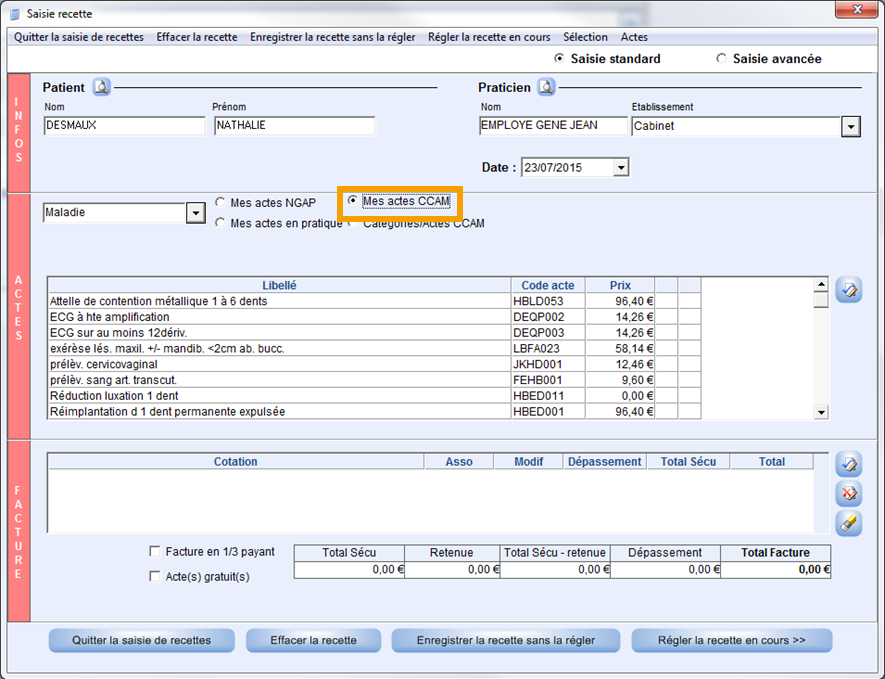Choose the Mes actes NGAP option

coord(221,203)
